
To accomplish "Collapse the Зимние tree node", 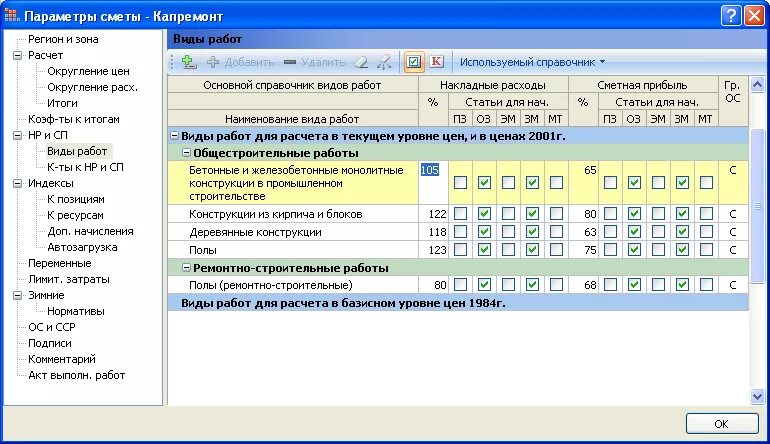I will click(x=18, y=295).
